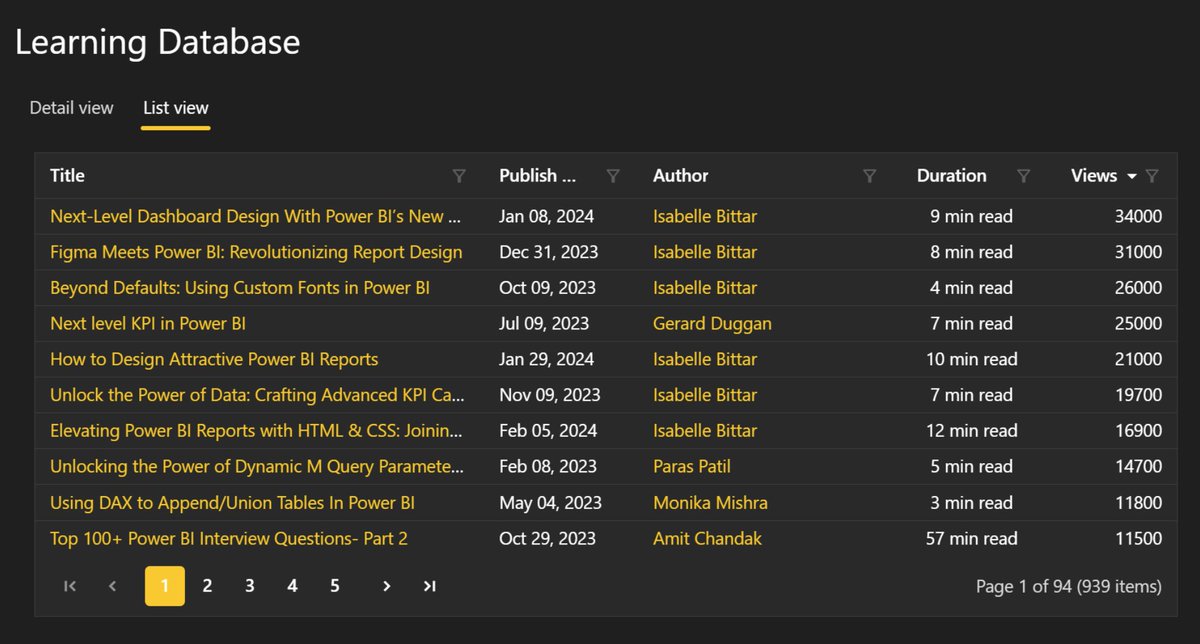Select the 34000 views cell
Viewport: 1200px width, 644px height.
(1138, 216)
